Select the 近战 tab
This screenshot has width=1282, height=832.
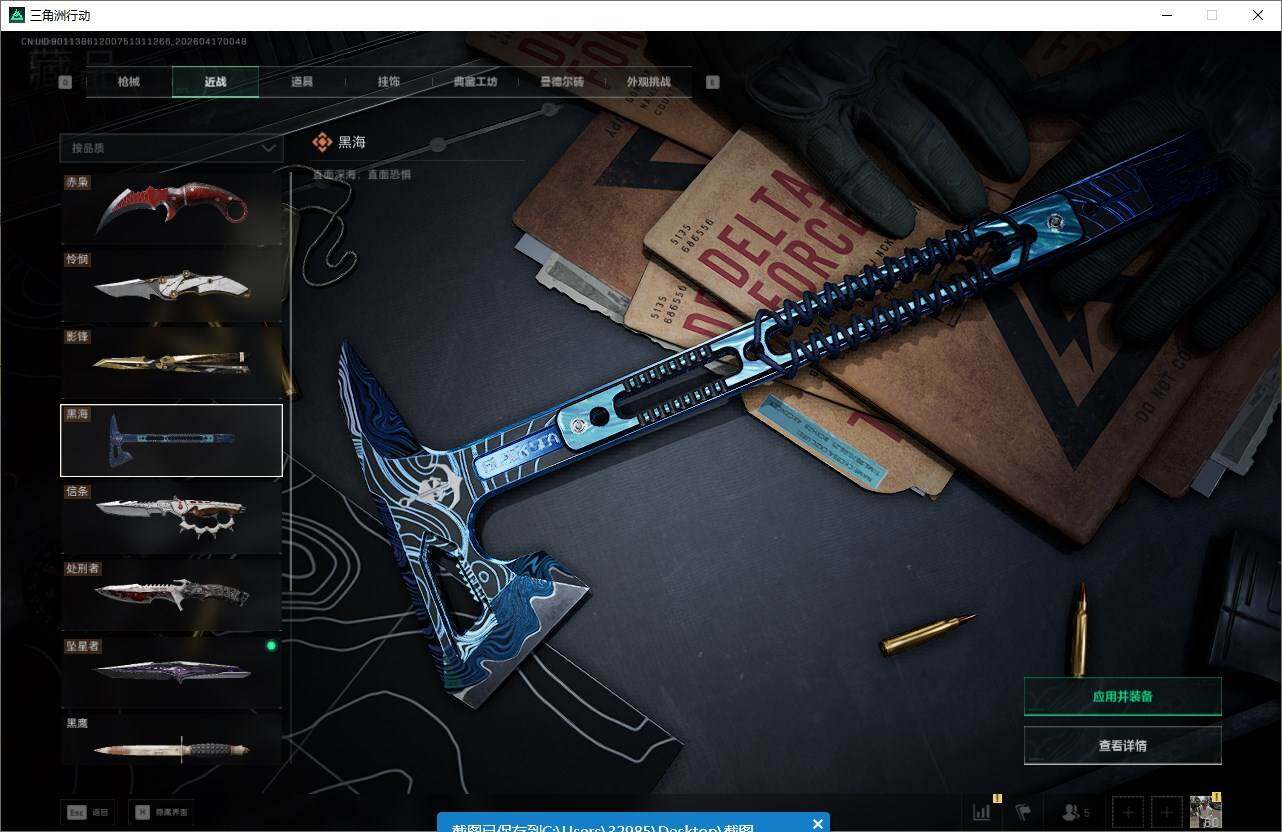pyautogui.click(x=215, y=82)
